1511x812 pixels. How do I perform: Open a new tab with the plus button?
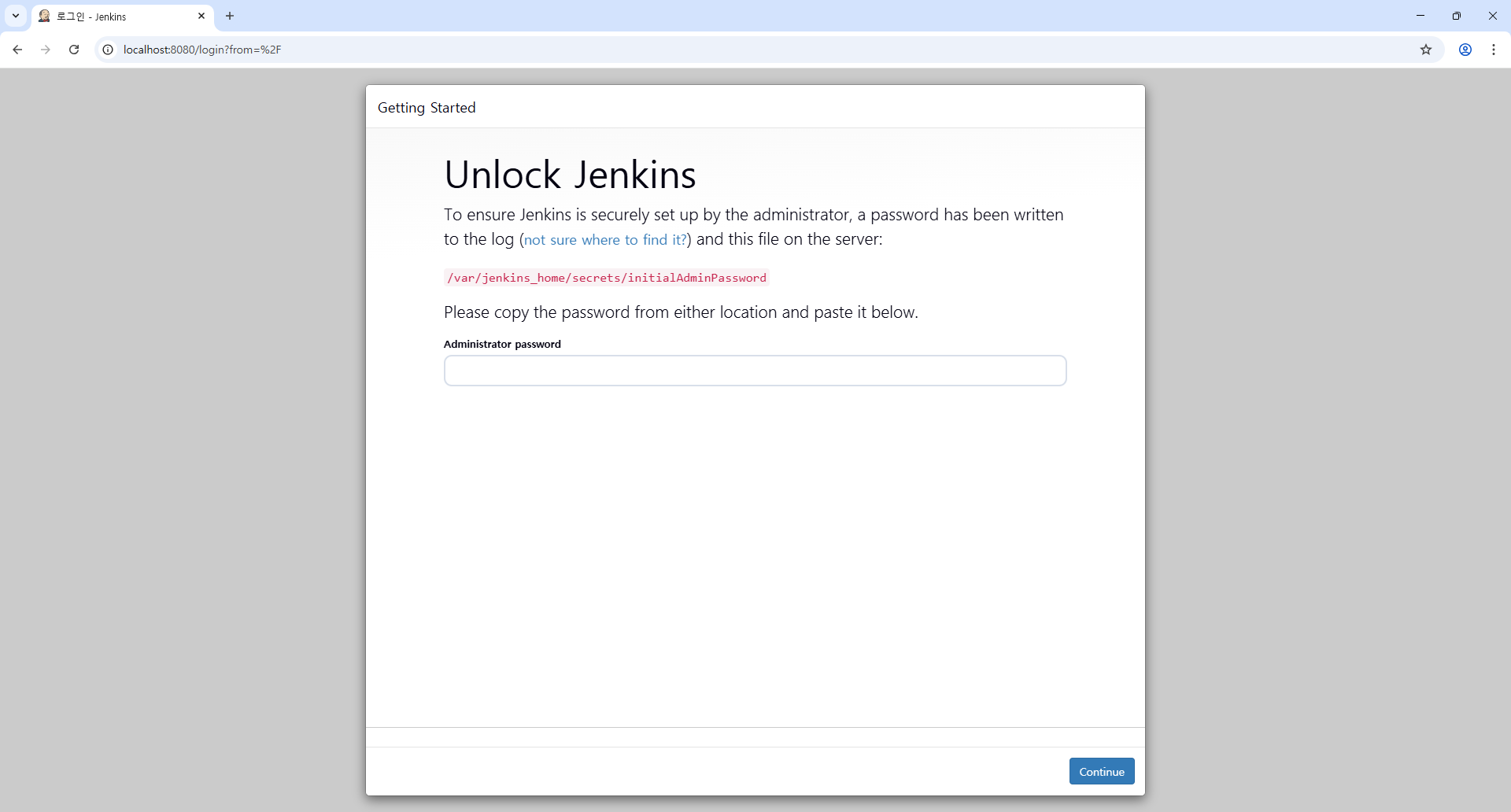230,16
